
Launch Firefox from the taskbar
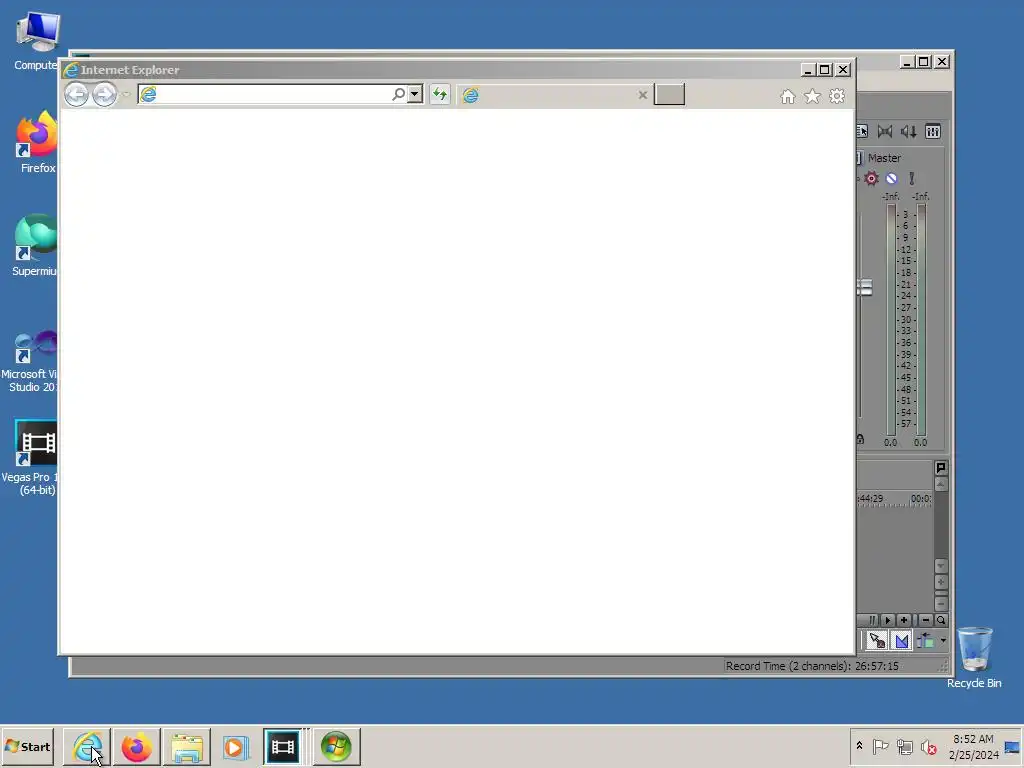pyautogui.click(x=136, y=747)
